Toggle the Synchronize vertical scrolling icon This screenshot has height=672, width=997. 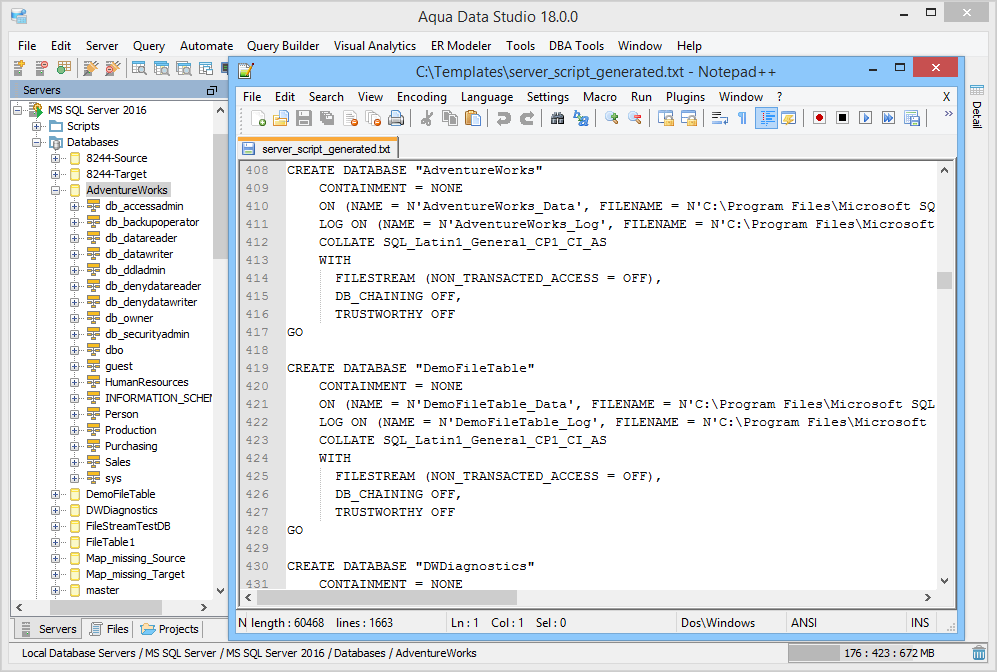[x=666, y=118]
